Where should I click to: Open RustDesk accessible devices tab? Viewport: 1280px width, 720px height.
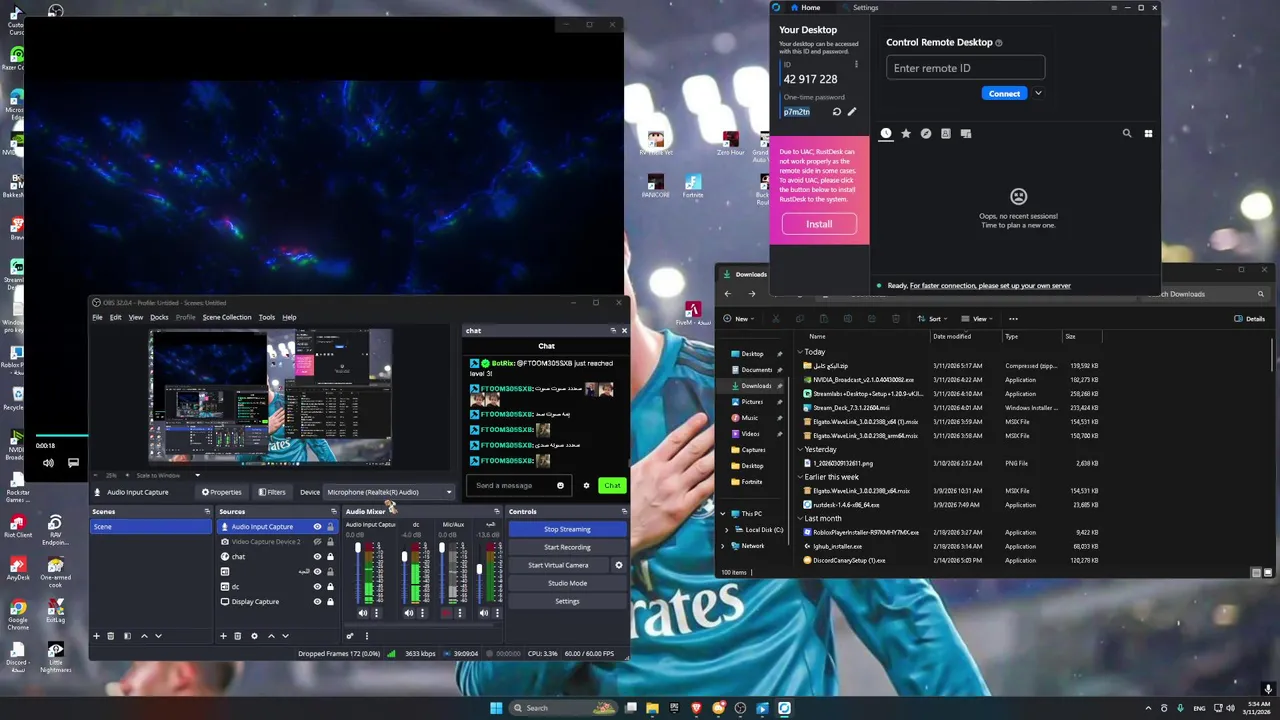point(966,133)
